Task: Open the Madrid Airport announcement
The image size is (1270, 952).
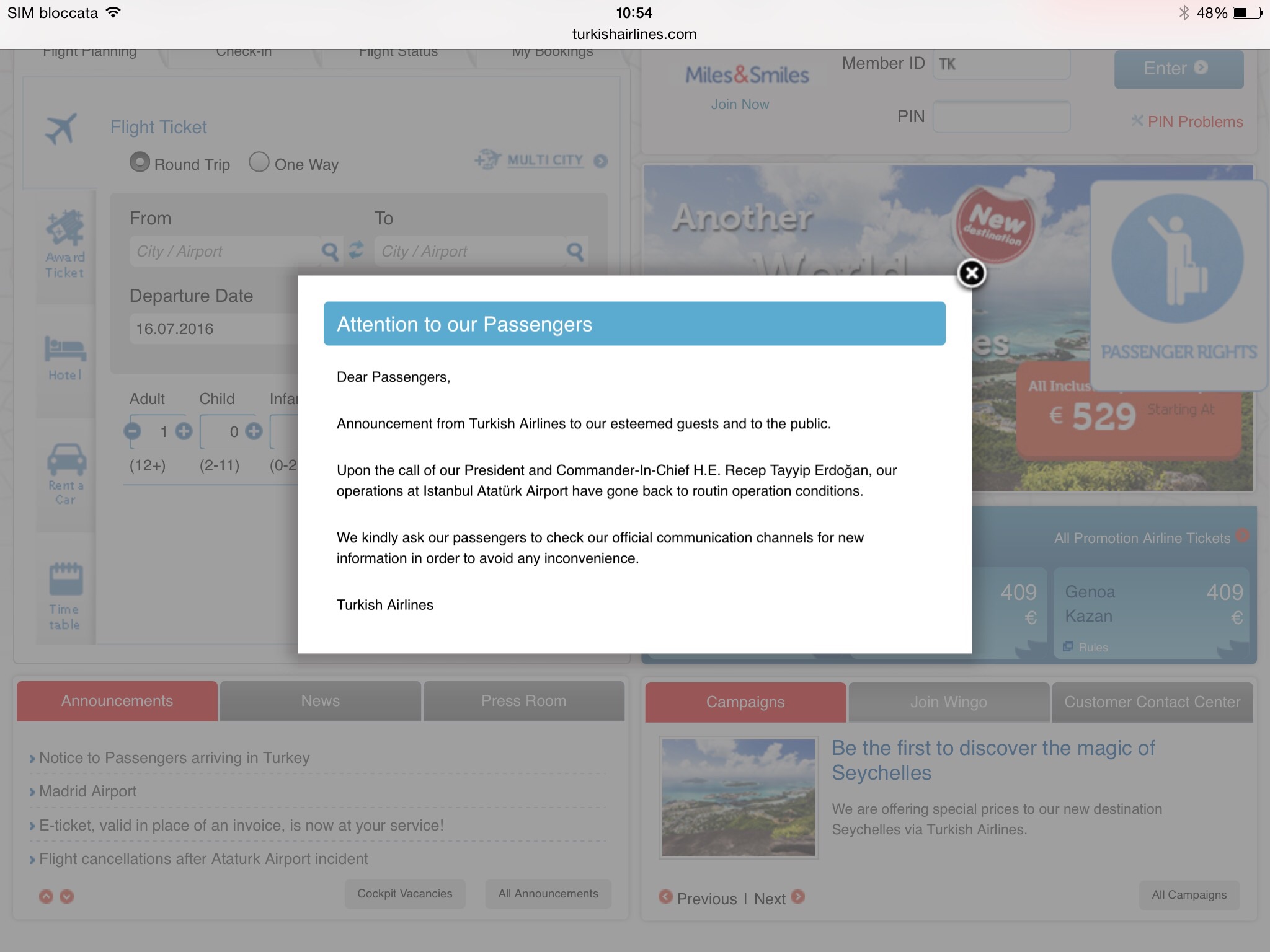Action: [x=87, y=791]
